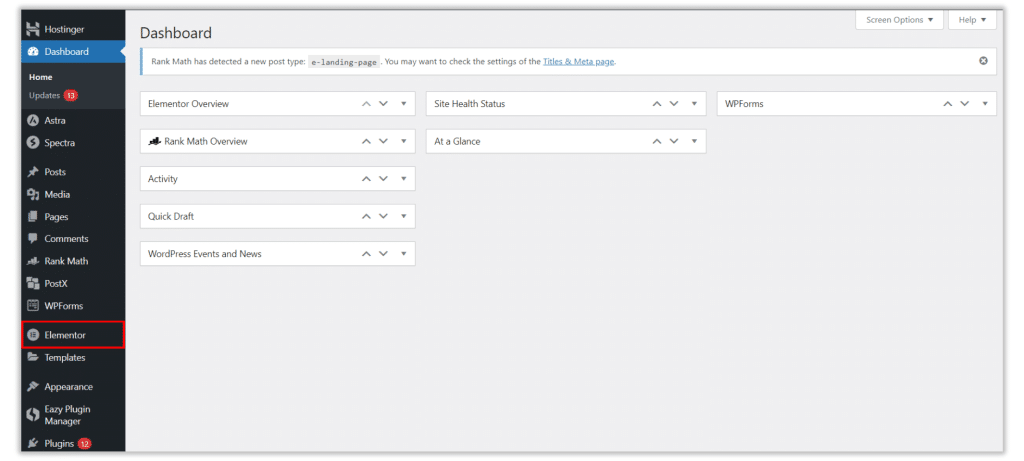Go to Updates submenu item
This screenshot has height=461, width=1024.
pyautogui.click(x=53, y=95)
